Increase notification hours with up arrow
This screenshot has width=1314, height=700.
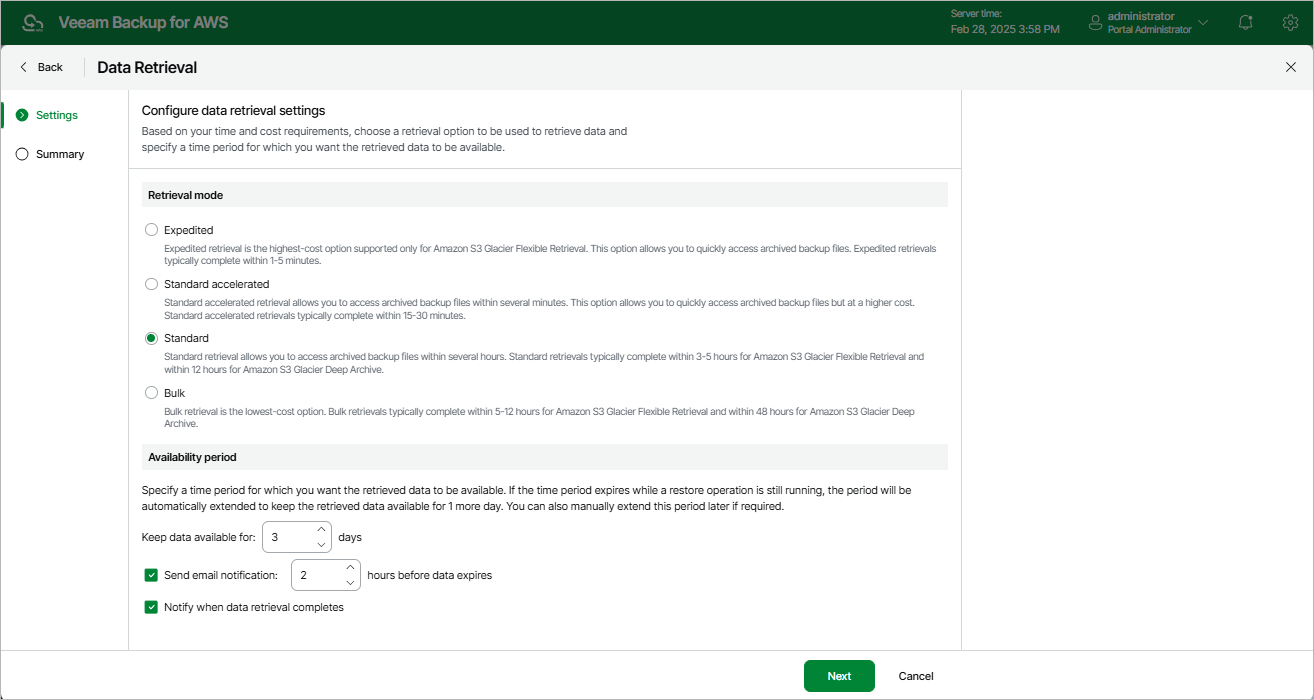tap(350, 568)
